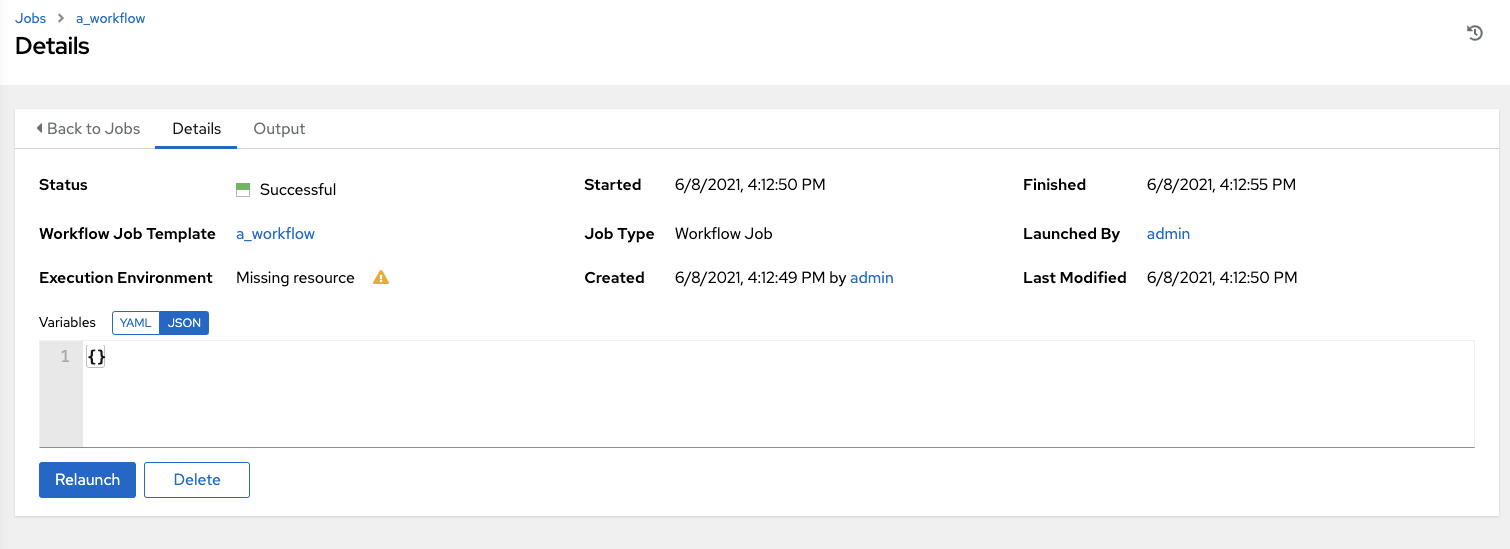
Task: Click the admin link in Created field
Action: pyautogui.click(x=871, y=278)
